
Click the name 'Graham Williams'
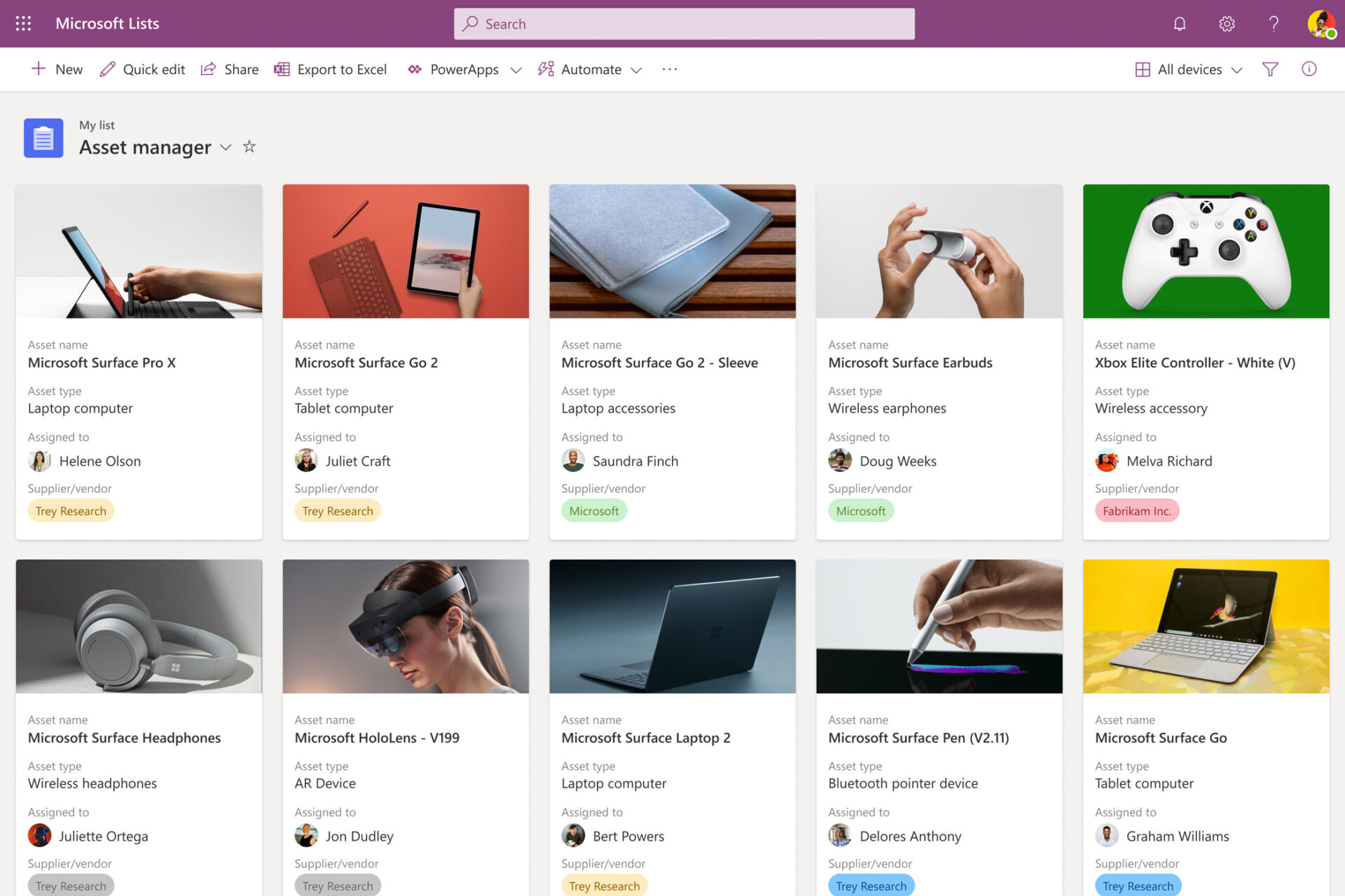click(1178, 836)
